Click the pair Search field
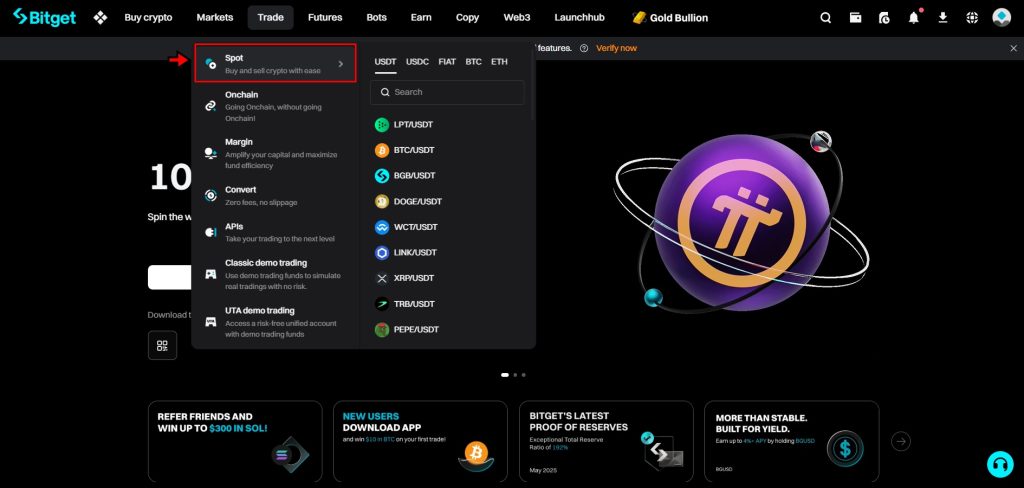 [x=447, y=92]
